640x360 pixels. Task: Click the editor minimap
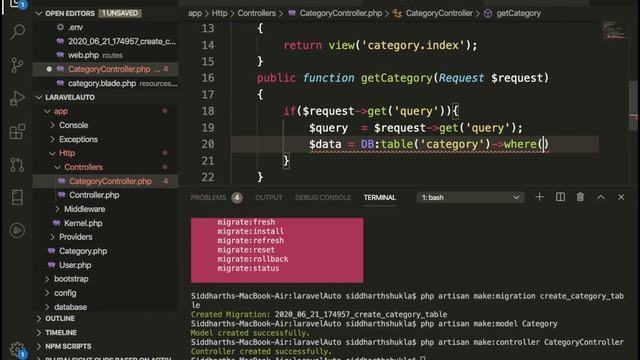(x=613, y=31)
